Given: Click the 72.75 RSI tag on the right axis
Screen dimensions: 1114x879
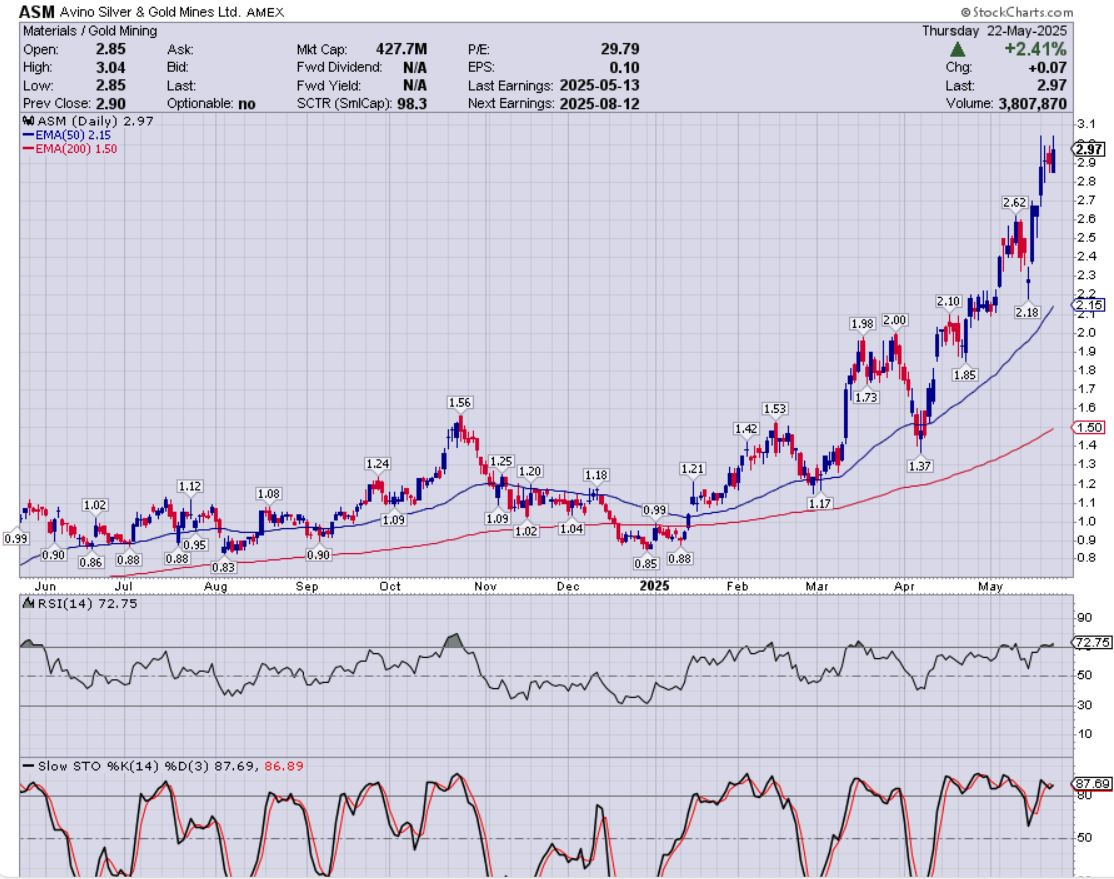Looking at the screenshot, I should coord(1092,642).
